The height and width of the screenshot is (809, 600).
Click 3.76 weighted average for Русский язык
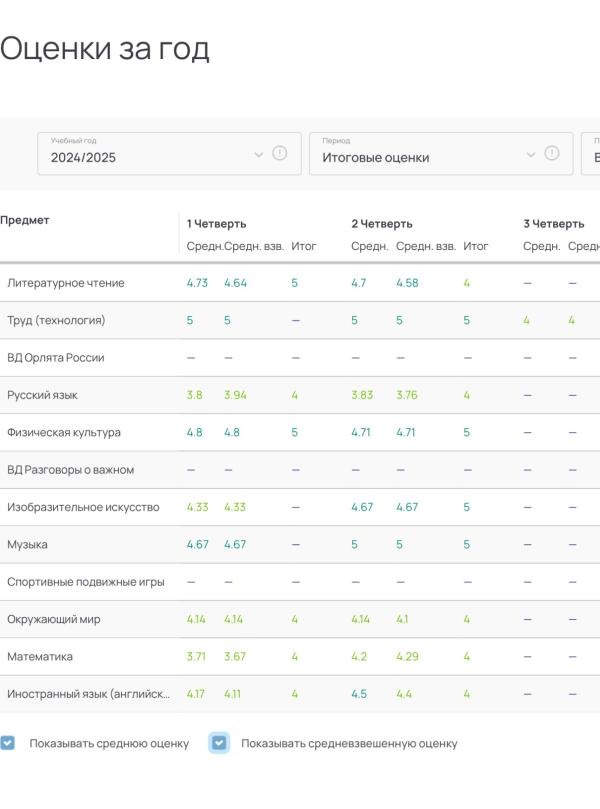tap(407, 395)
